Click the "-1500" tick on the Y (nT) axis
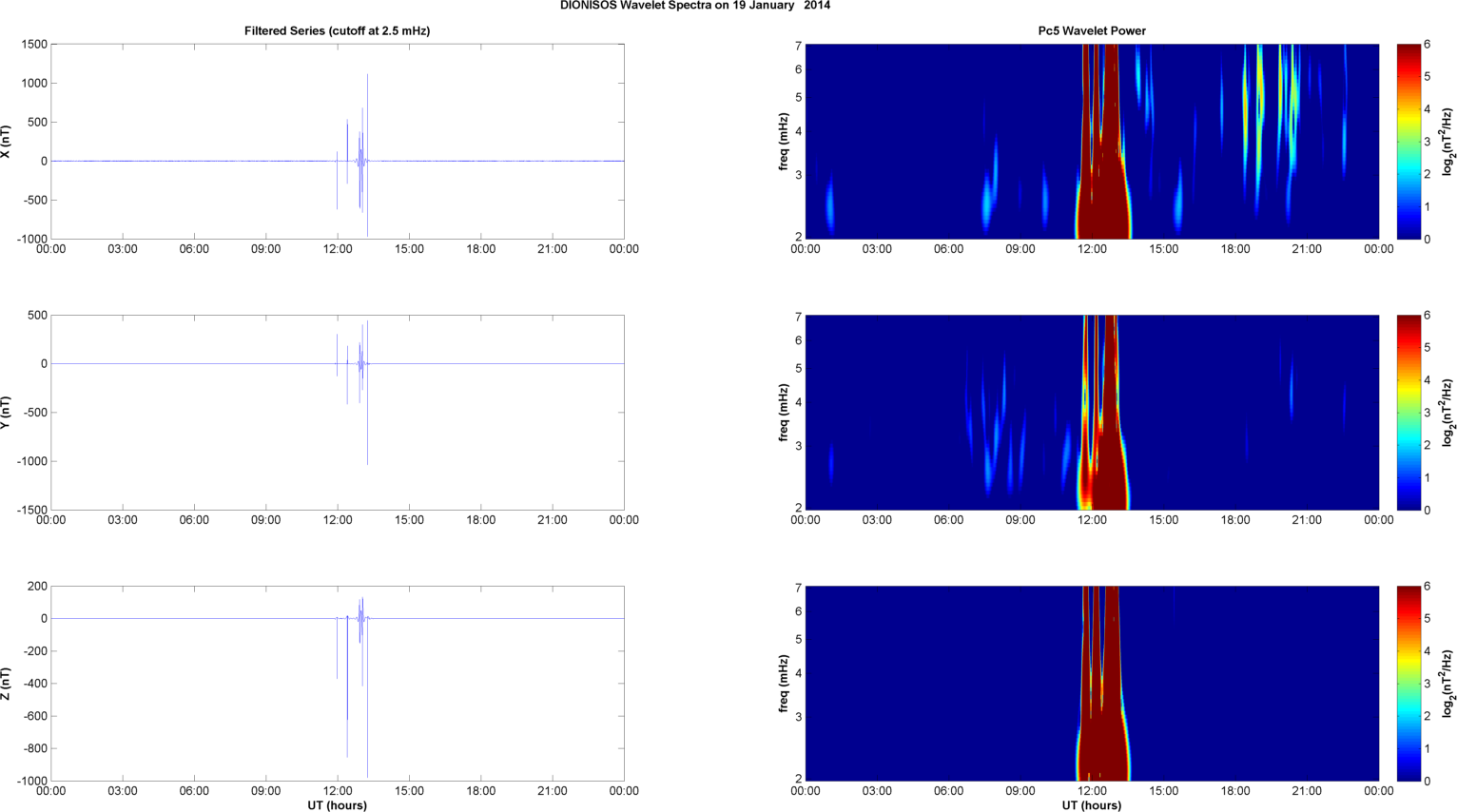 pyautogui.click(x=32, y=511)
